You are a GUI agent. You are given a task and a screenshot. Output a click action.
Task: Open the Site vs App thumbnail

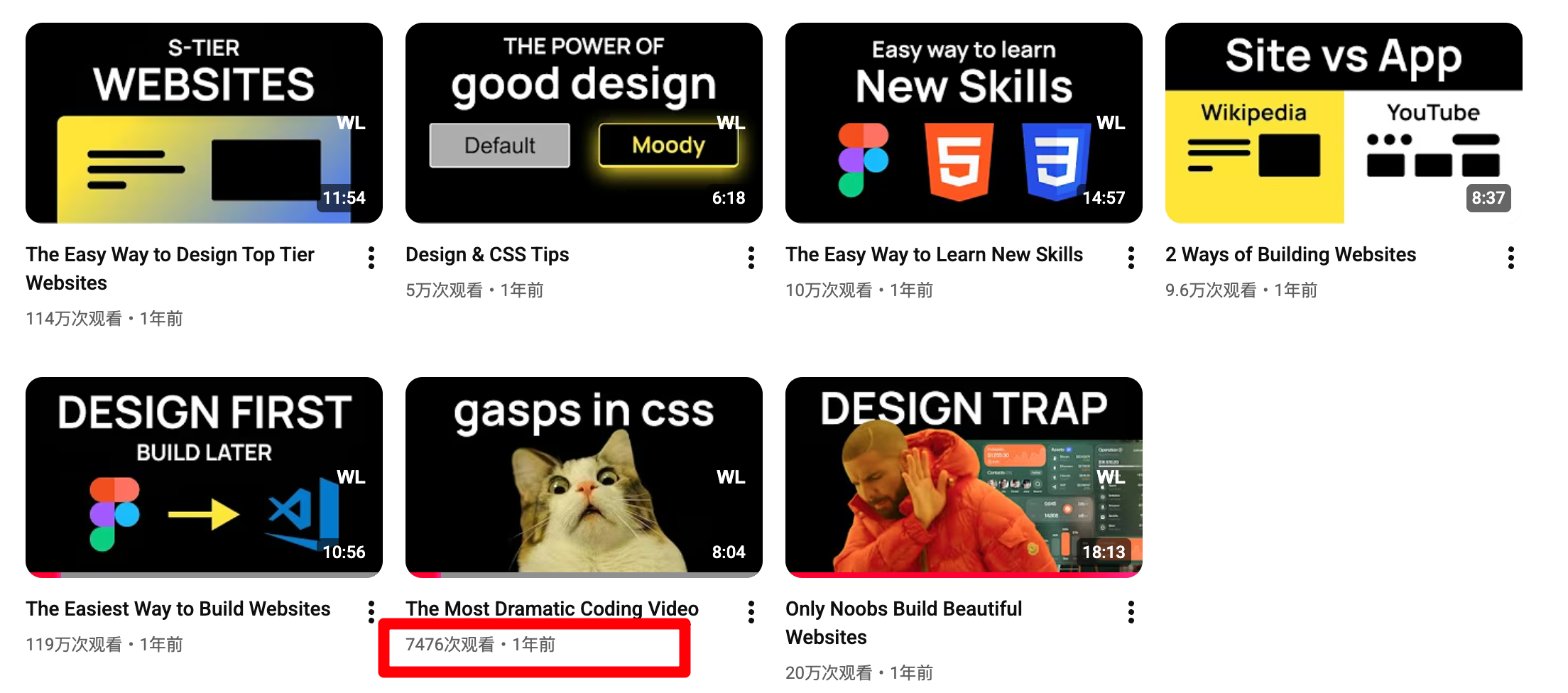pyautogui.click(x=1344, y=123)
